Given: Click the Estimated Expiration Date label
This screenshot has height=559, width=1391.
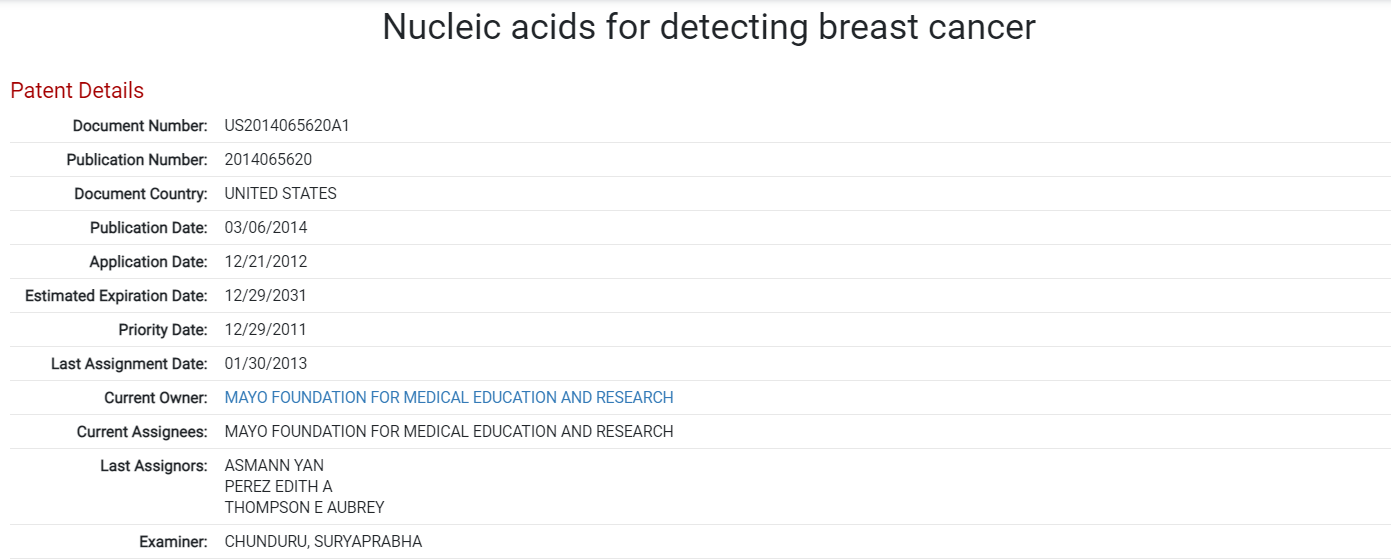Looking at the screenshot, I should click(x=116, y=296).
